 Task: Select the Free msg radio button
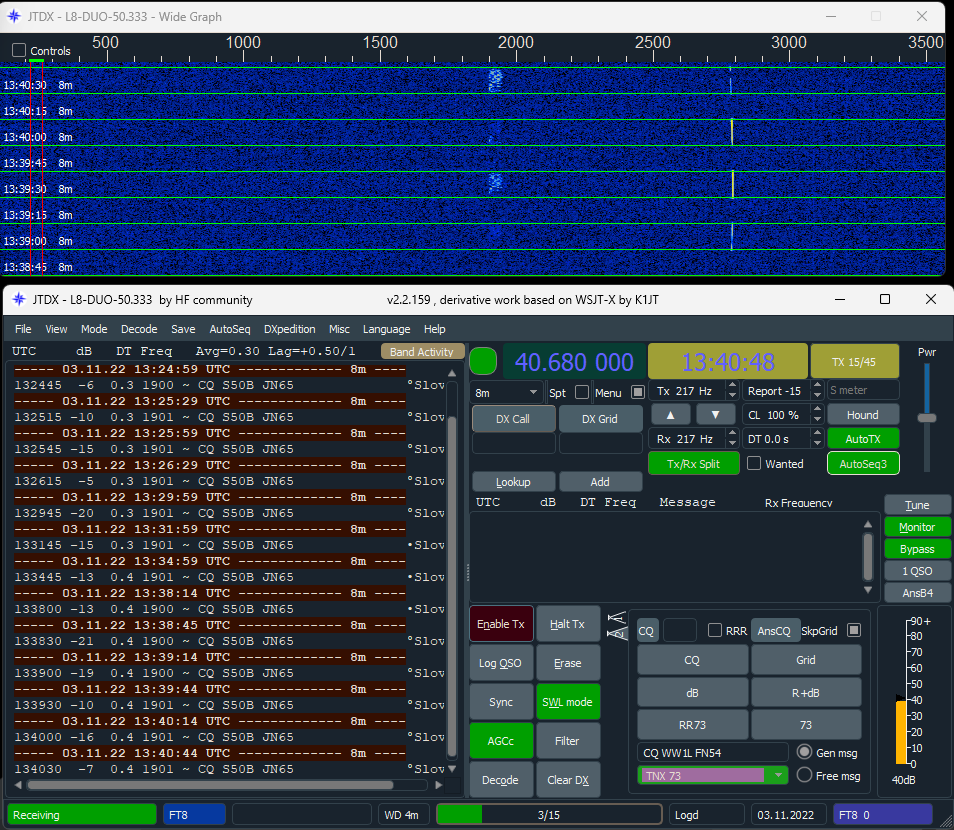coord(804,775)
